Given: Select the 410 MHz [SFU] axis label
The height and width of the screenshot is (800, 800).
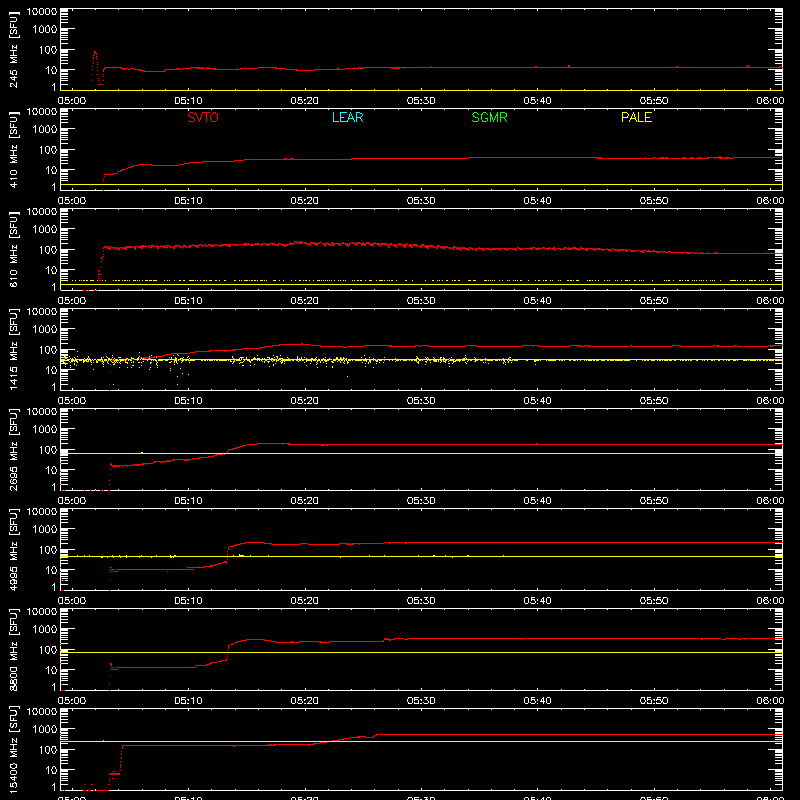Looking at the screenshot, I should tap(14, 150).
